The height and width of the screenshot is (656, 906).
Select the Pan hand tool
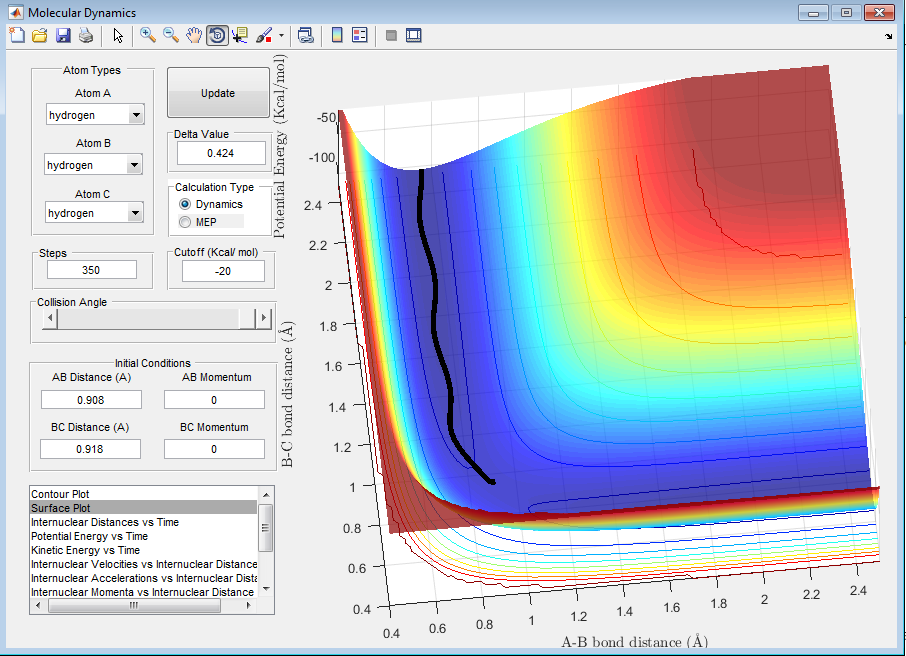194,35
